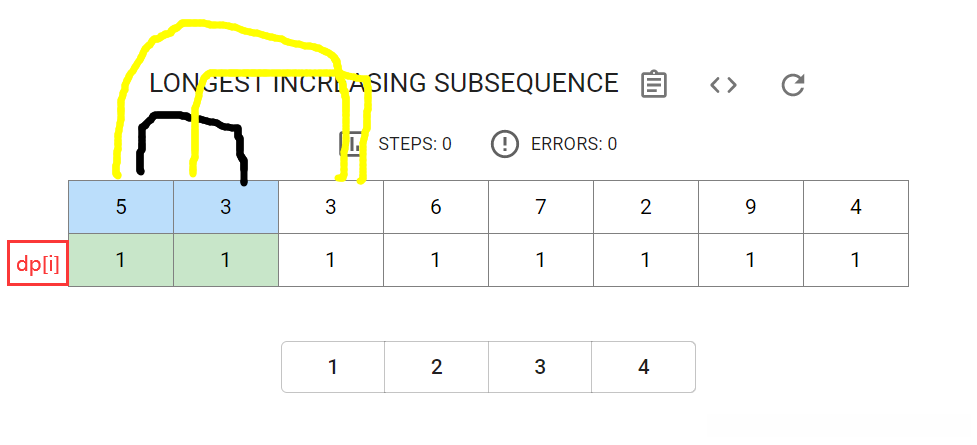This screenshot has height=445, width=977.
Task: Click the red dp[i] row label
Action: click(x=38, y=263)
